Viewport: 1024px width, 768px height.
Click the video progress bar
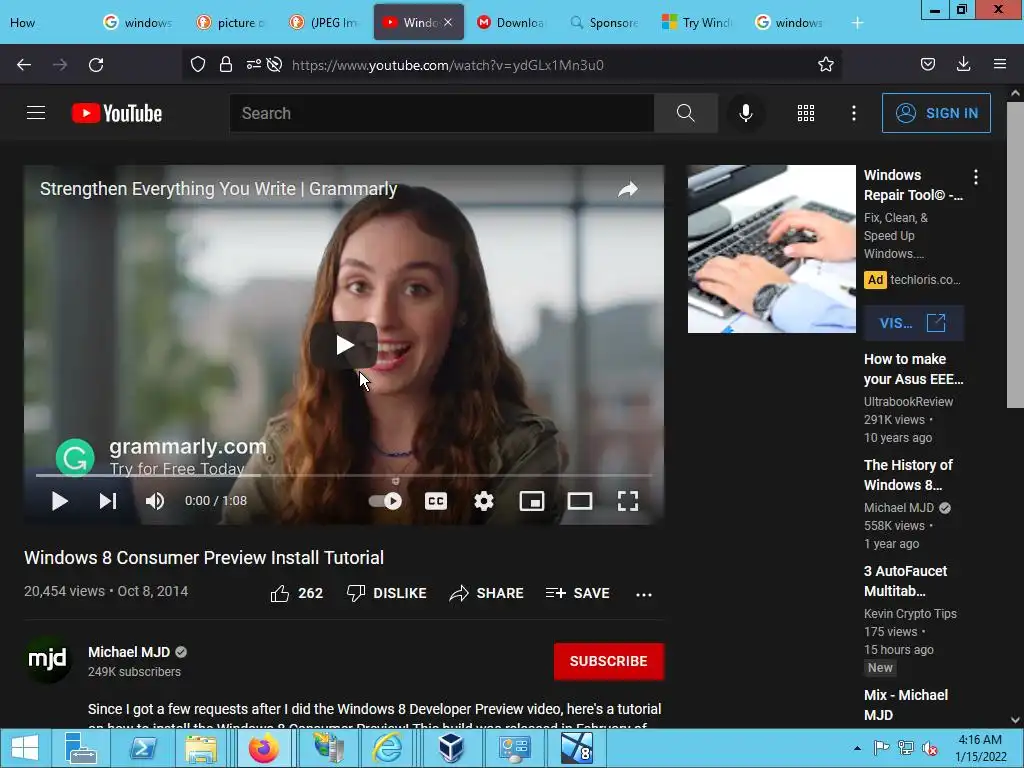click(344, 475)
